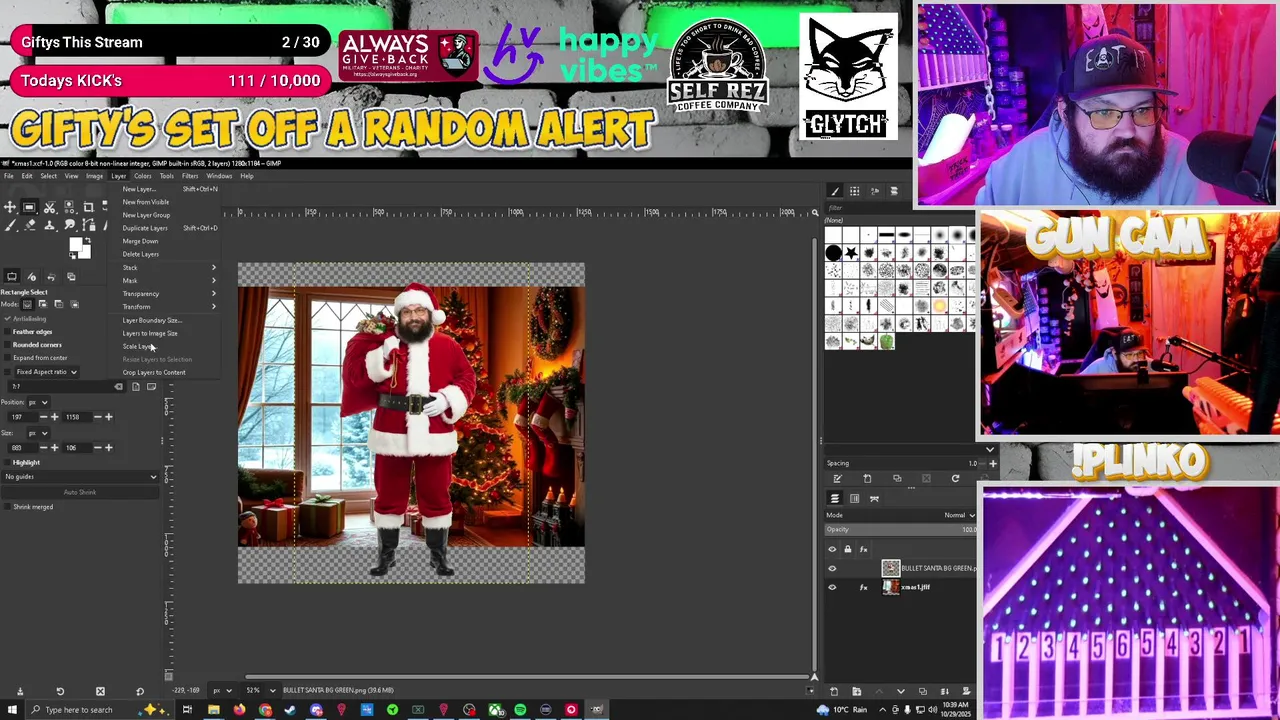Hide the xmas1.jfif layer
This screenshot has height=720, width=1280.
[x=832, y=587]
